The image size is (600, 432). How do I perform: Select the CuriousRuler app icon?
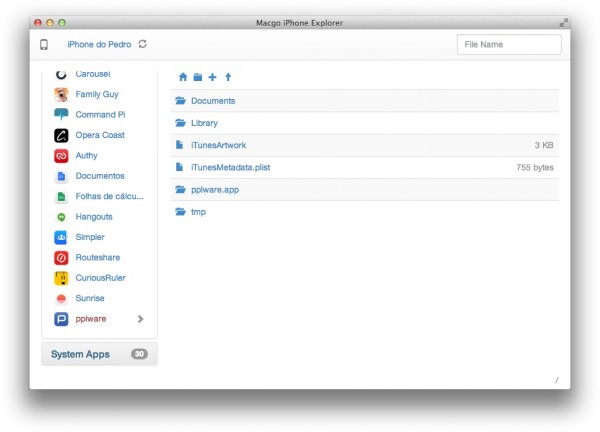tap(61, 278)
